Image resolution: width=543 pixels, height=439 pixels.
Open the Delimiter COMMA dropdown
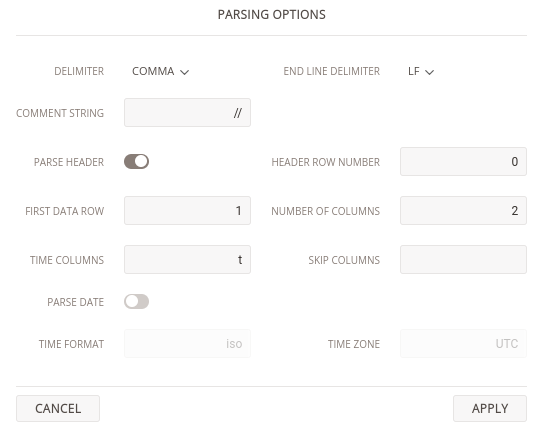[160, 71]
